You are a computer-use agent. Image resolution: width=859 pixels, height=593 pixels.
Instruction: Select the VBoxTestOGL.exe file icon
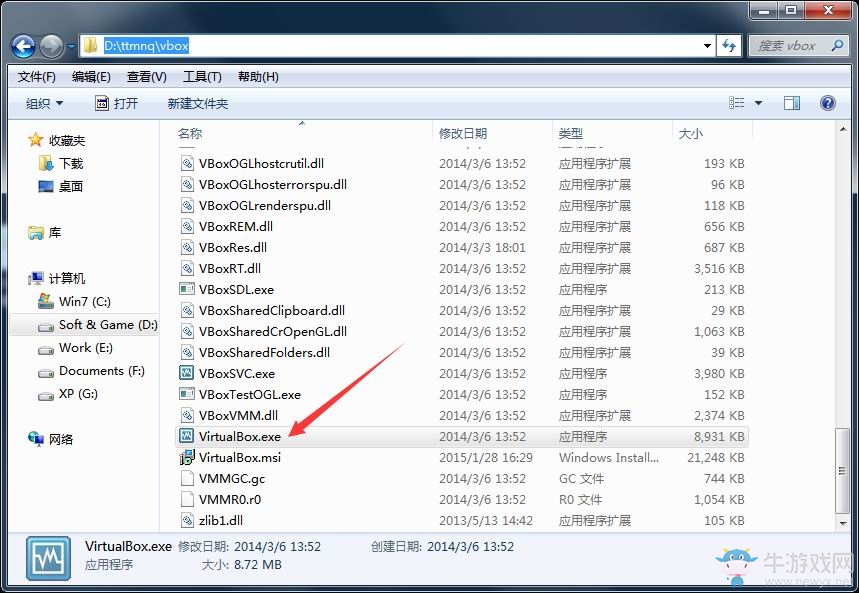pos(187,394)
